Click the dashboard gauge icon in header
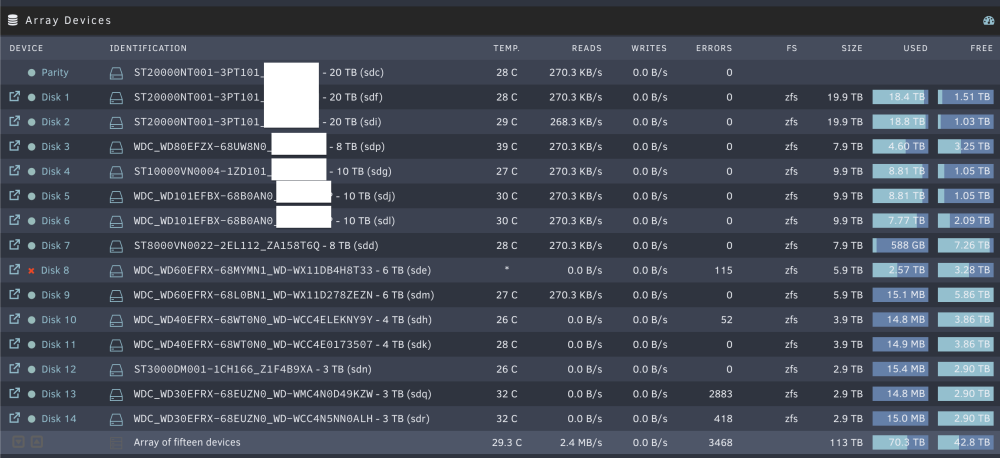The height and width of the screenshot is (458, 1000). point(989,20)
